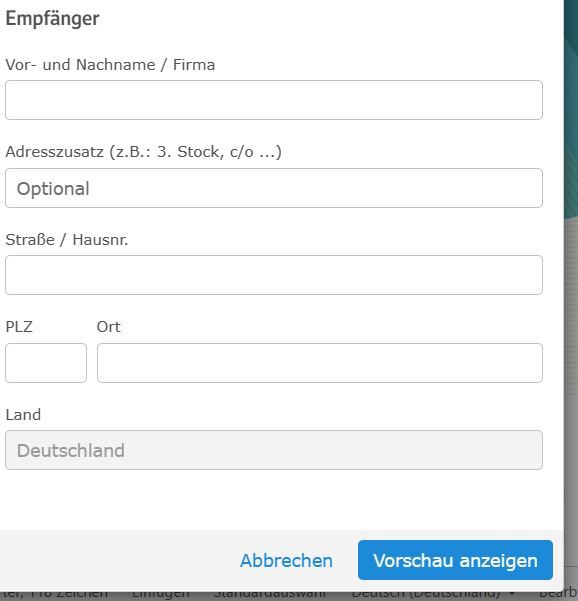Click the Land label
Image resolution: width=578 pixels, height=601 pixels.
click(x=23, y=415)
